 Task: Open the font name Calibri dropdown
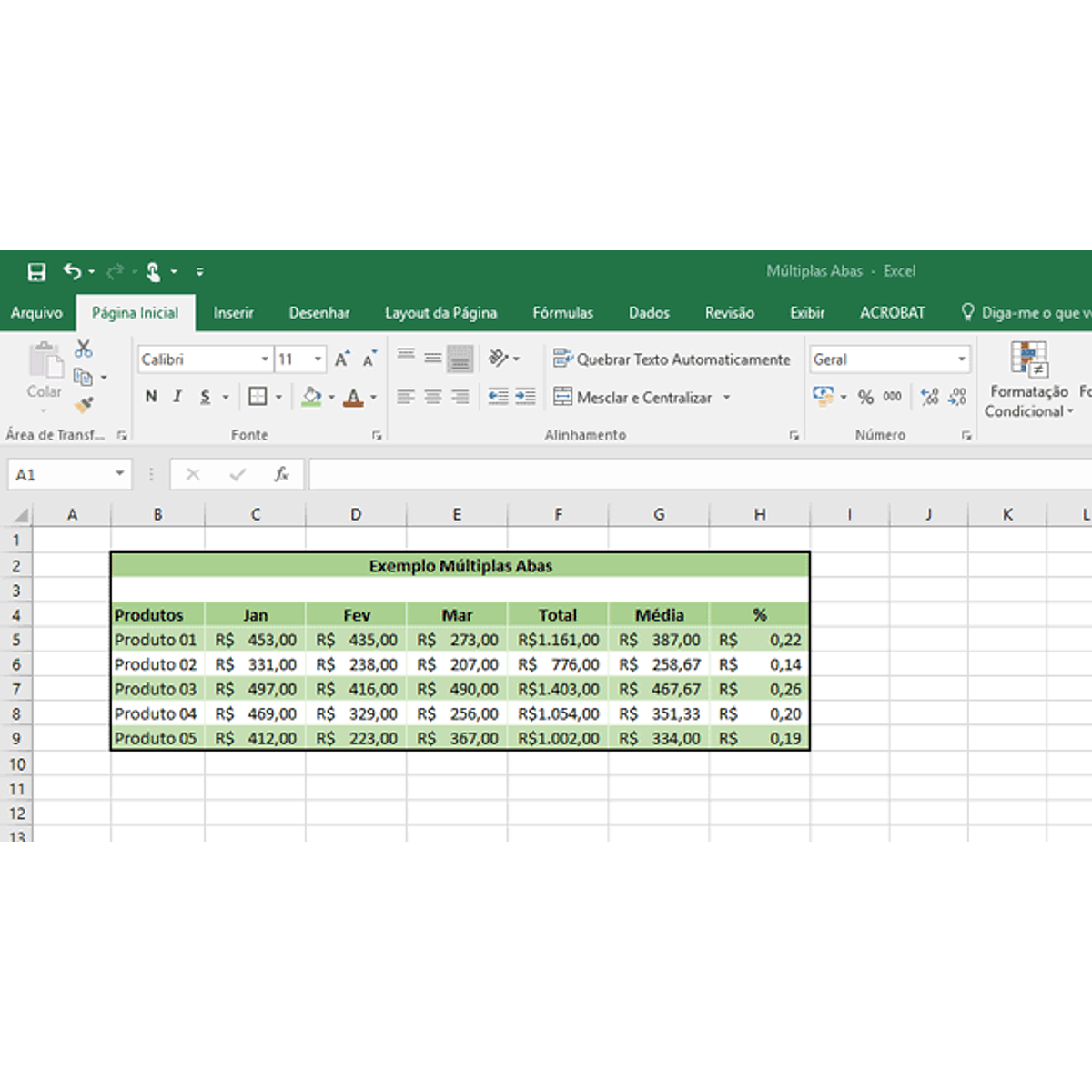[x=263, y=359]
